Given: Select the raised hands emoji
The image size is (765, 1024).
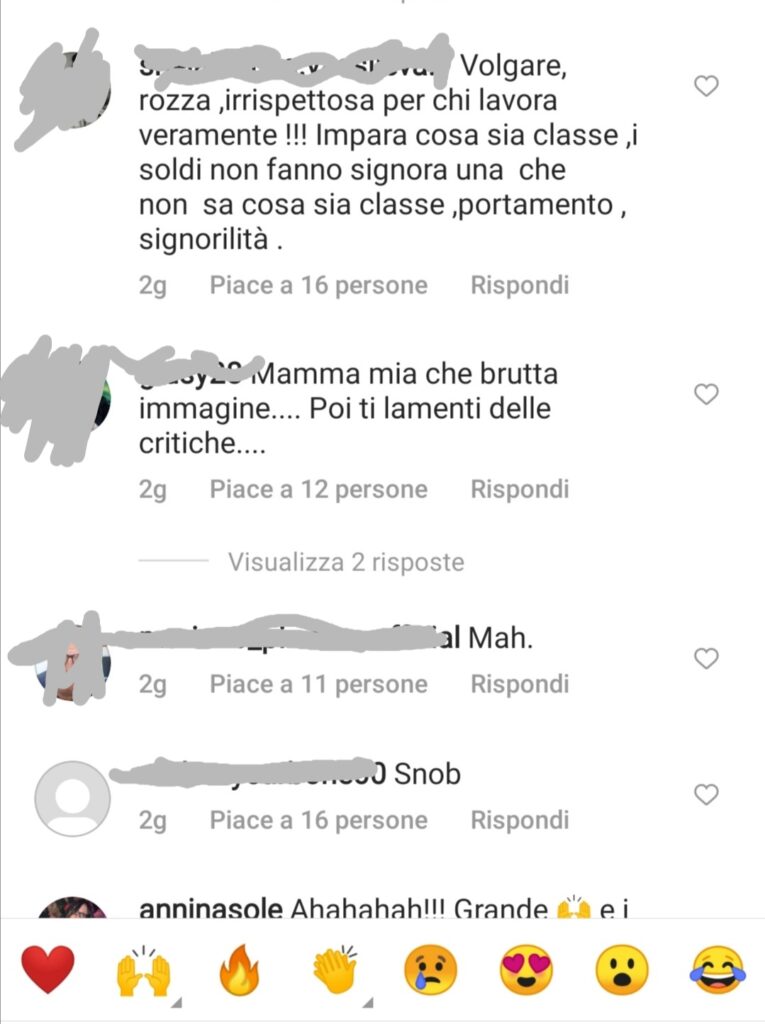Looking at the screenshot, I should [x=143, y=971].
